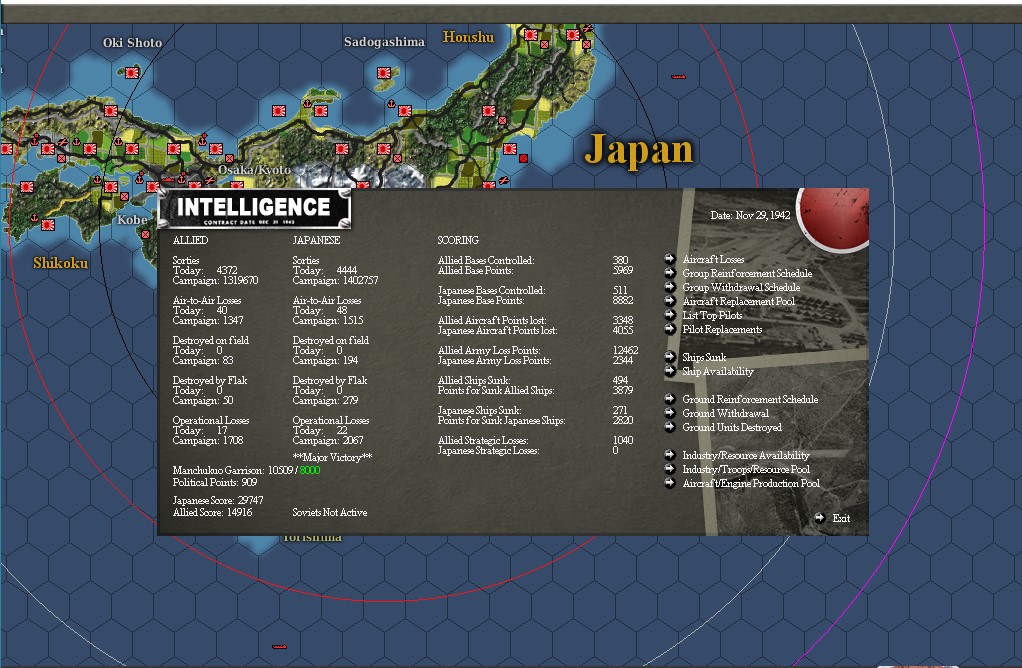
Task: Click the arrow icon beside Aircraft Losses
Action: (669, 259)
